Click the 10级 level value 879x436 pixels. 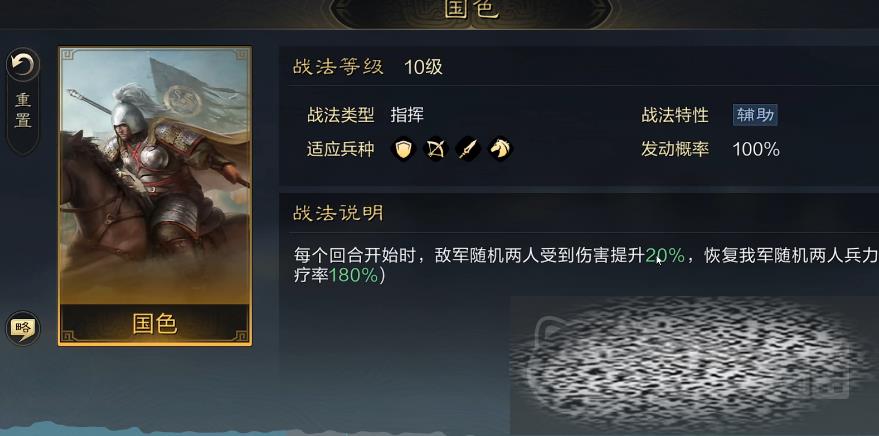(423, 67)
